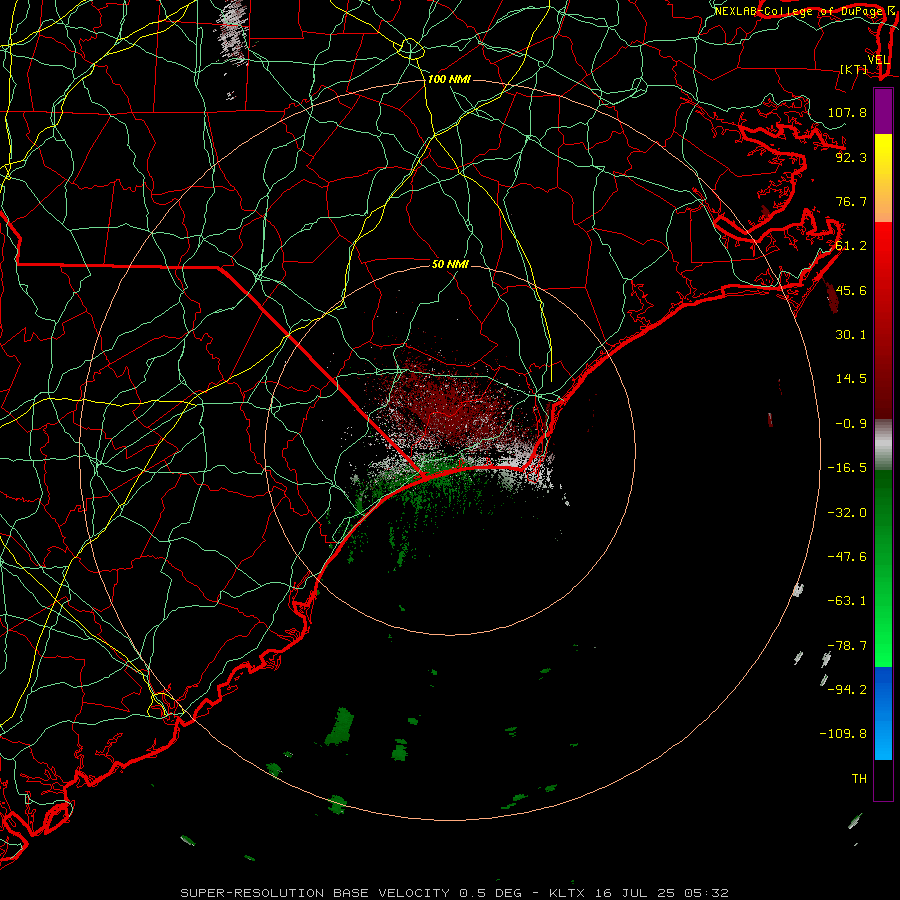Viewport: 900px width, 900px height.
Task: Click the -47.6 scale value
Action: coord(847,556)
